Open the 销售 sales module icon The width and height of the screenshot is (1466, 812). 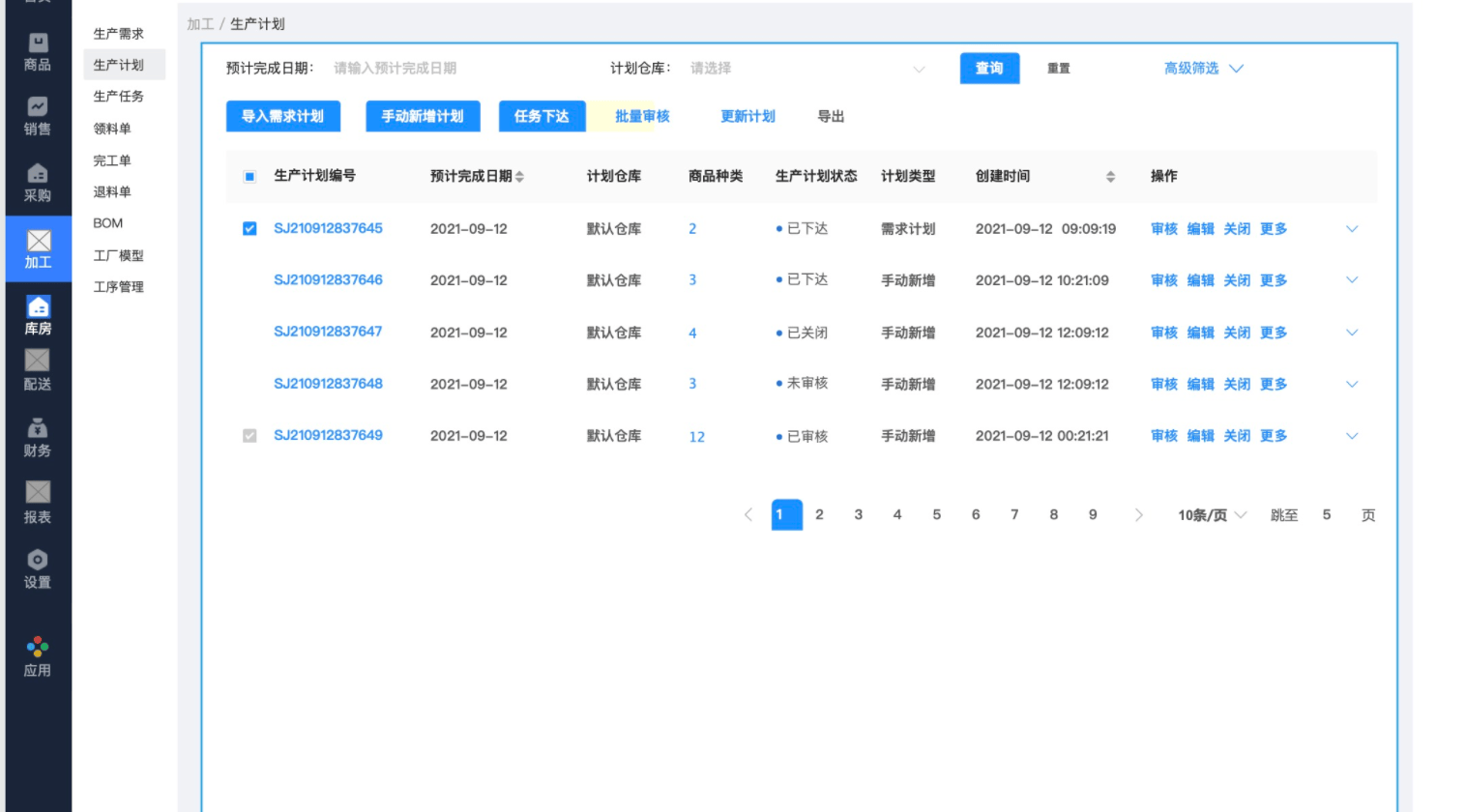(38, 117)
